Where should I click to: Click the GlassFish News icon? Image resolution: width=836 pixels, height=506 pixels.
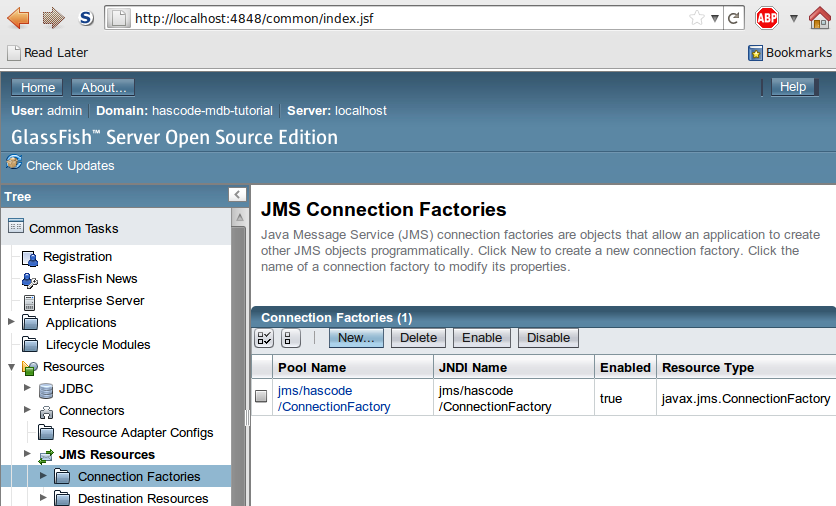tap(29, 280)
